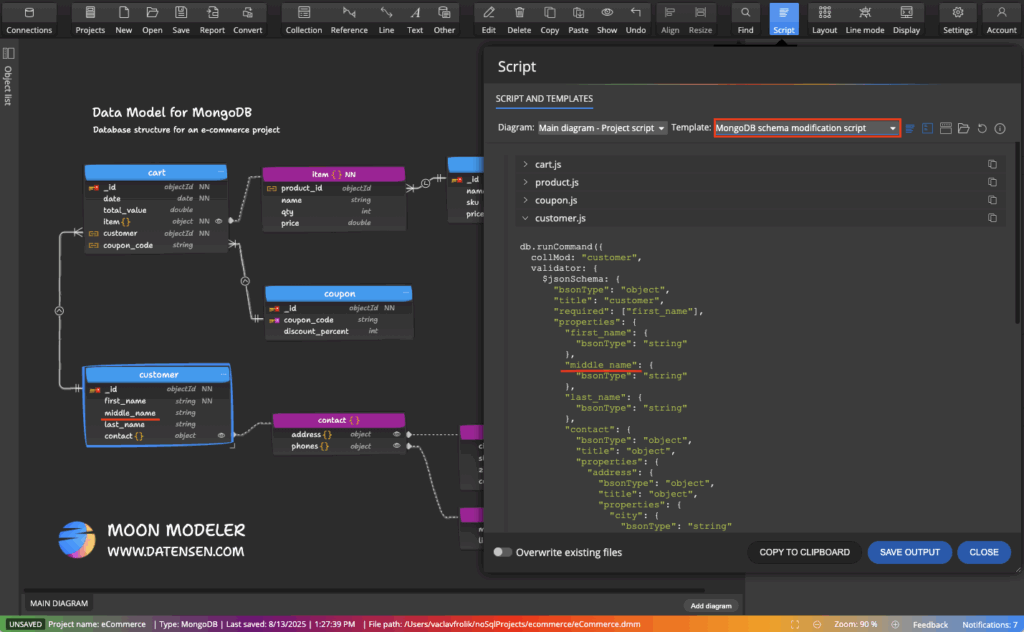Copy coupon.js script to clipboard
This screenshot has width=1024, height=632.
tap(992, 200)
